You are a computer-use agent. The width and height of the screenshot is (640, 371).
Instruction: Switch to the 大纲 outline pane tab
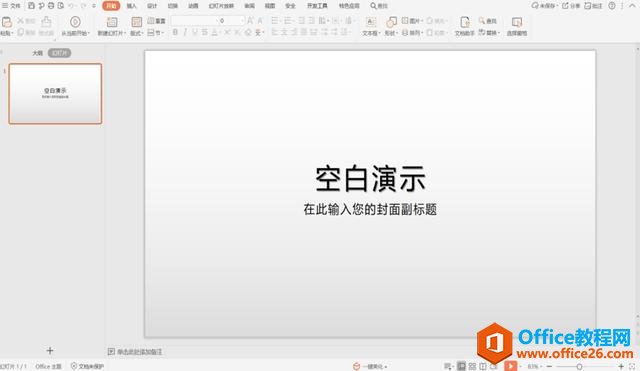coord(38,53)
